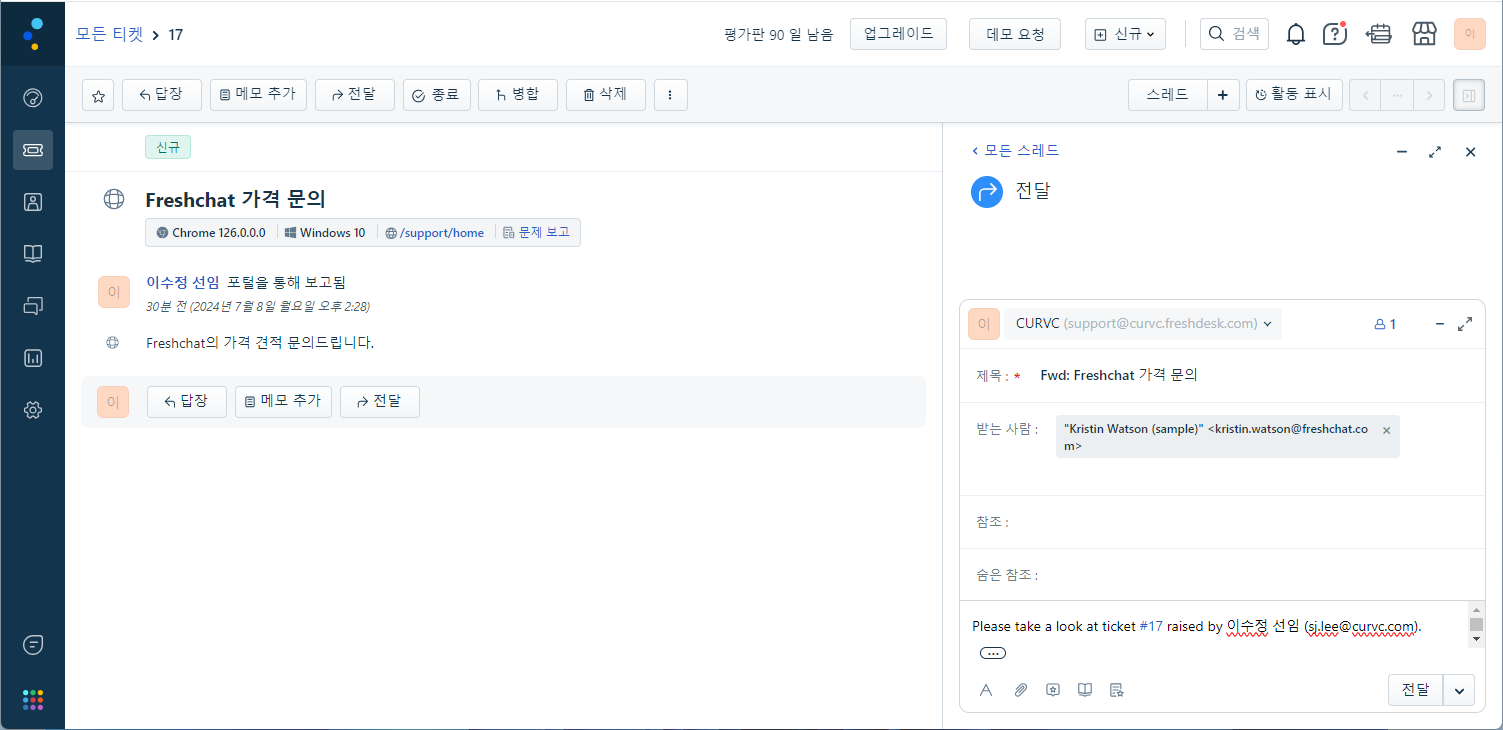Delete the ticket with 삭제
The image size is (1503, 730).
605,95
